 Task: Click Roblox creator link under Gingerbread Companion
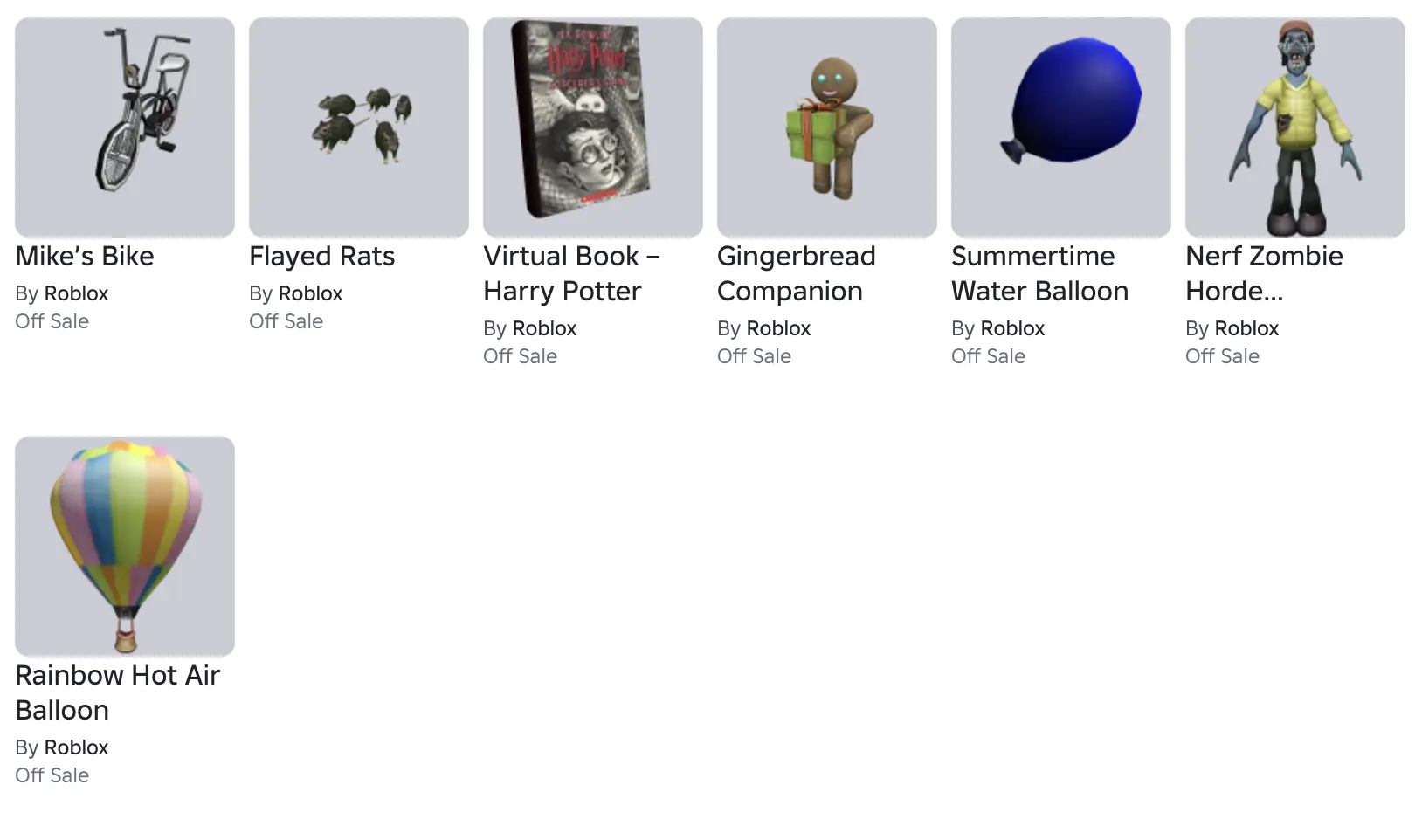pos(778,328)
